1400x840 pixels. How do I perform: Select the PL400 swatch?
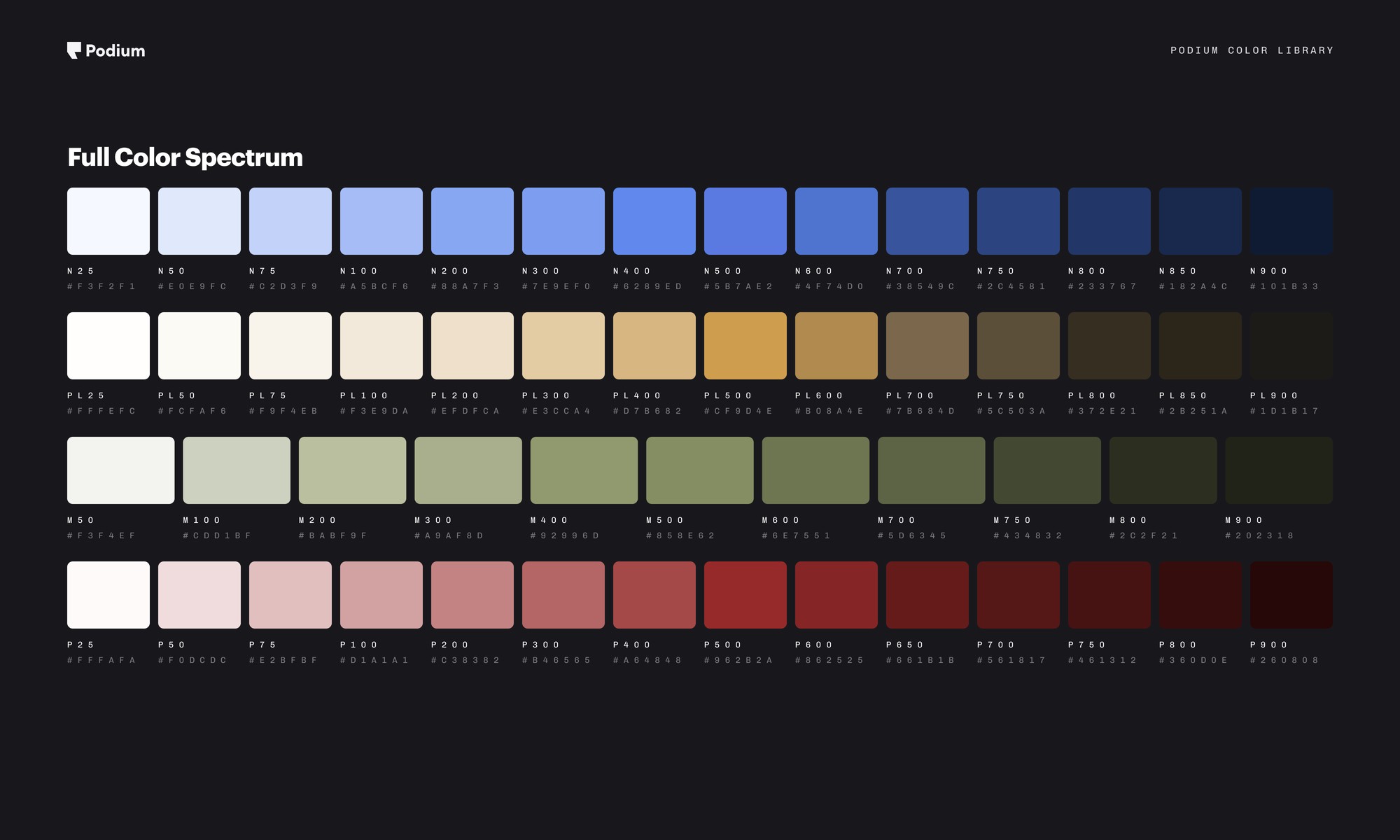click(x=654, y=346)
